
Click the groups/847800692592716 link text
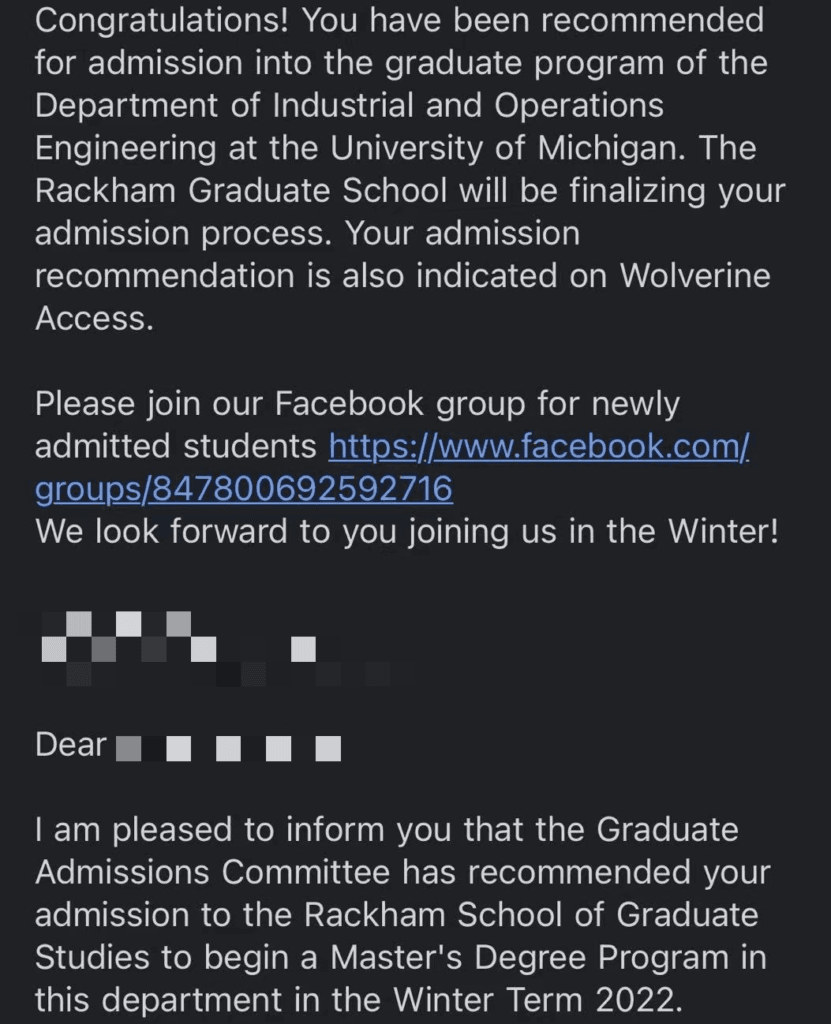pos(243,489)
